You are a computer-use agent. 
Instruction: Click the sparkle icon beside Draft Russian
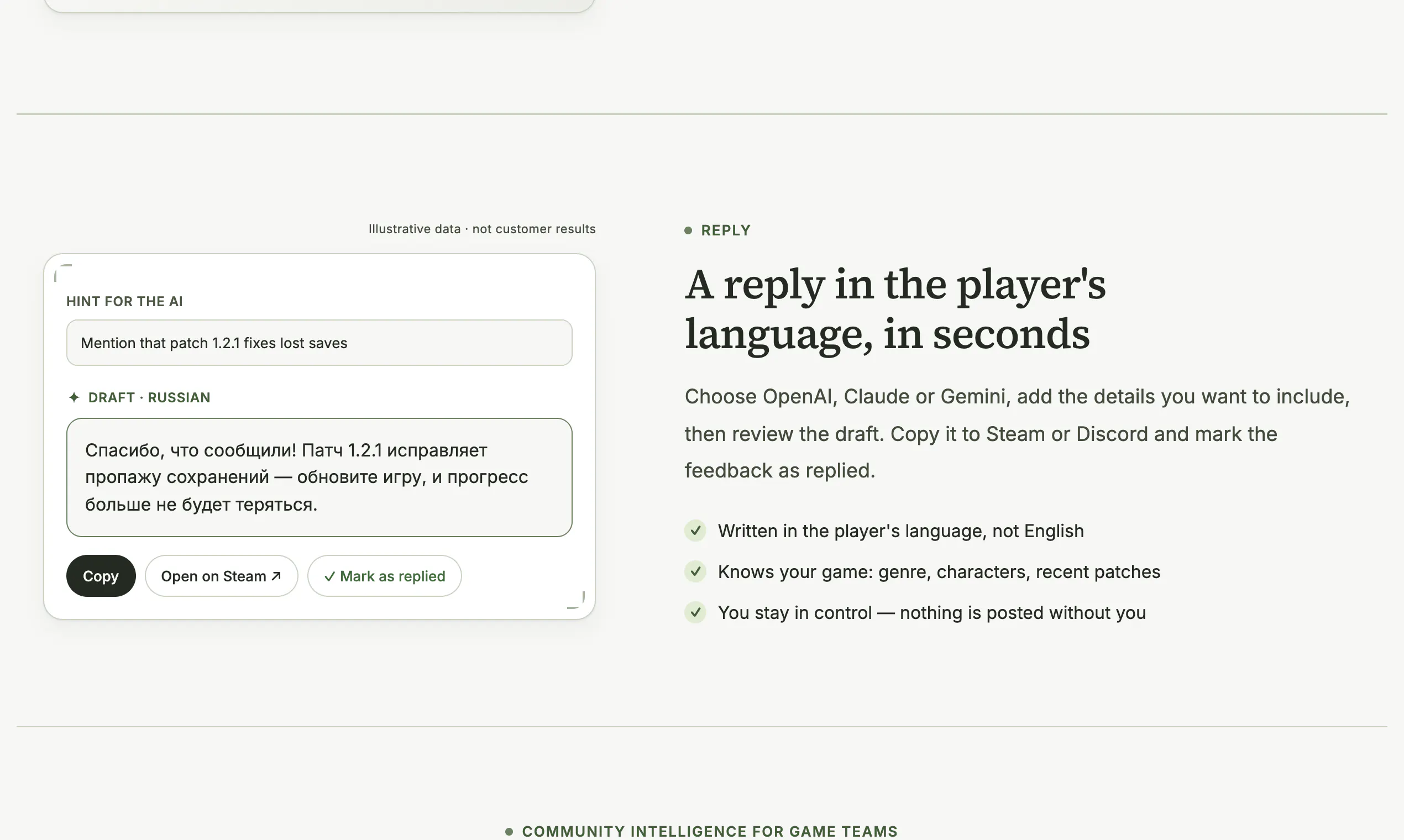(x=74, y=397)
